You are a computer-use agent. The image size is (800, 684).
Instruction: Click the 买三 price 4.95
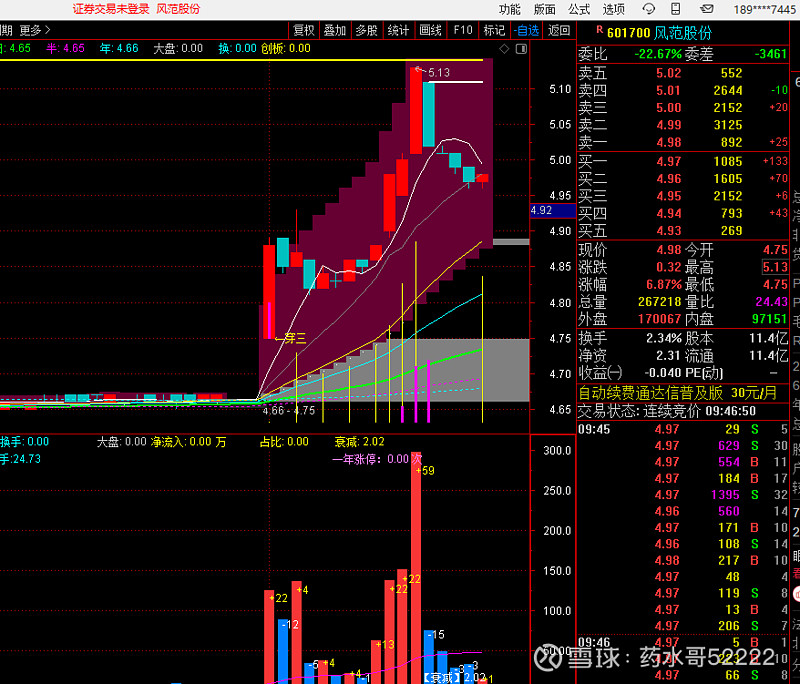pos(668,196)
